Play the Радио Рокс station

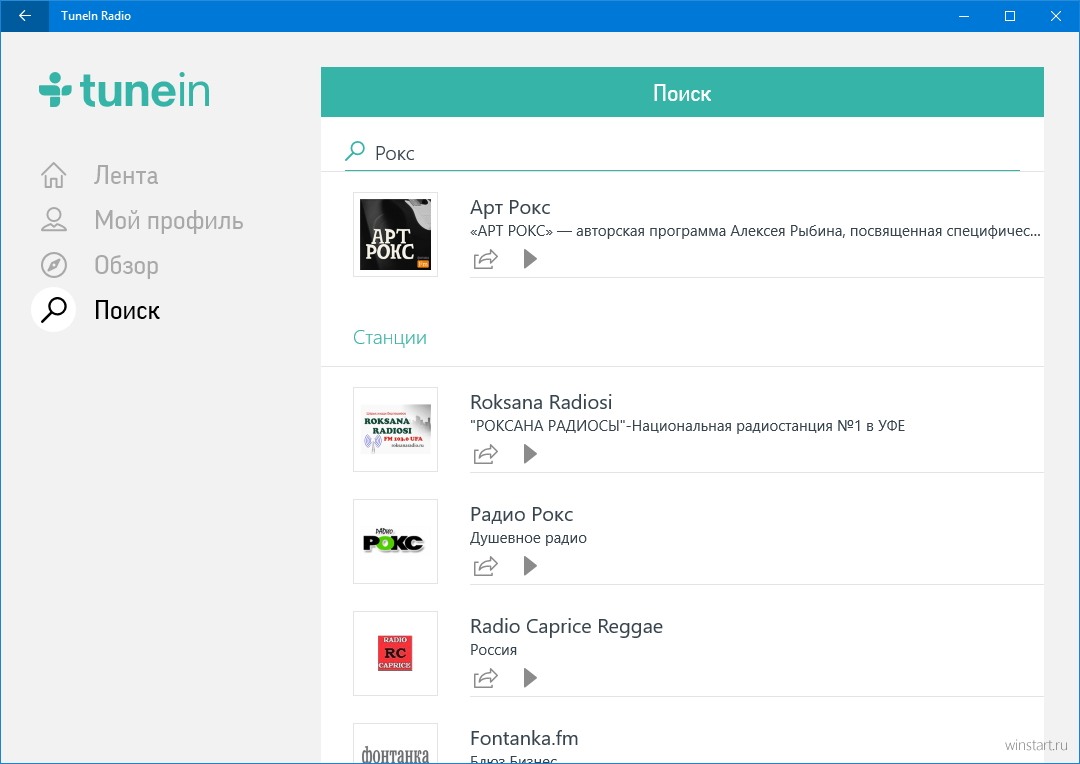coord(530,566)
